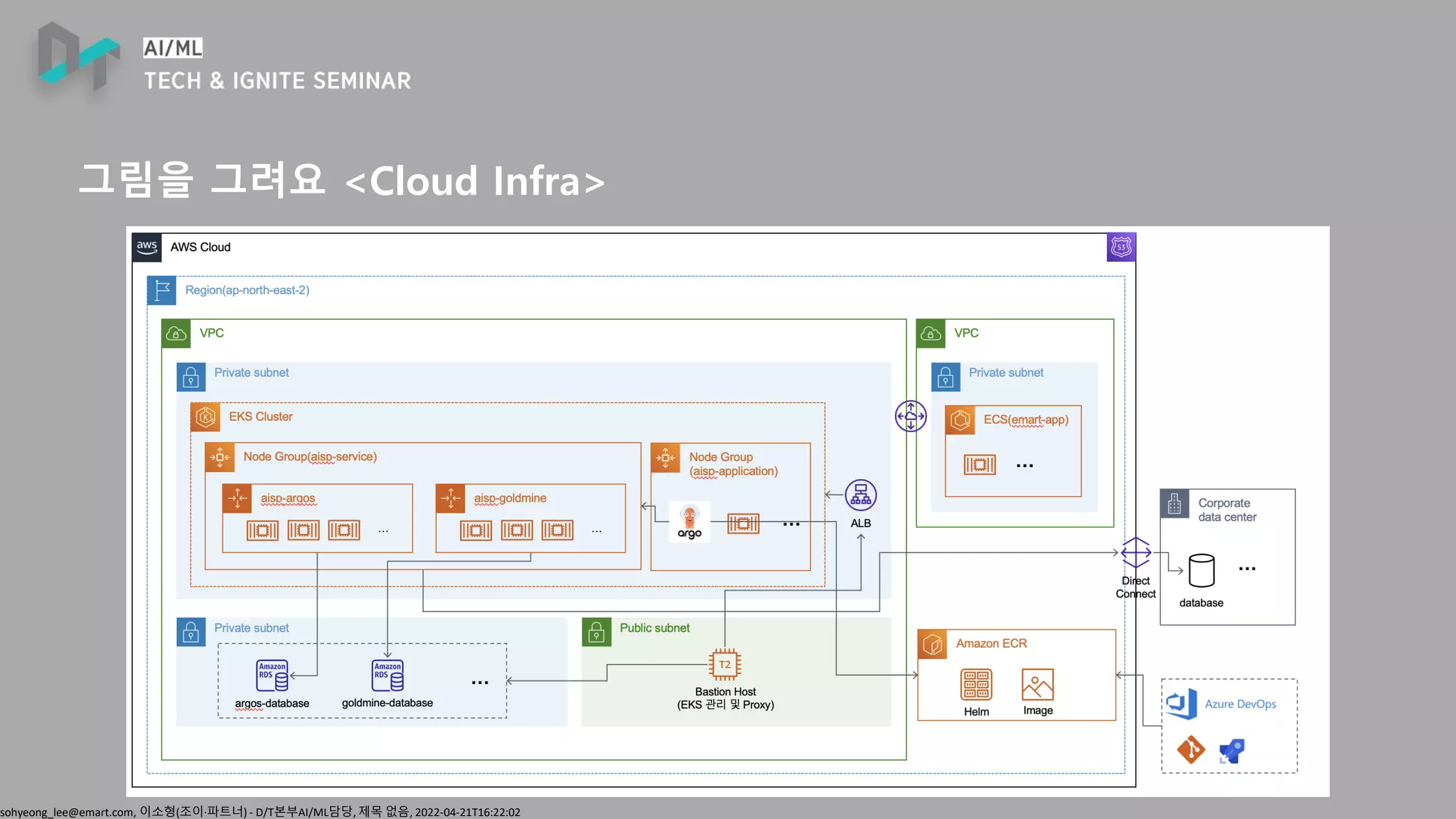Click the Image icon in Amazon ECR

(x=1037, y=685)
